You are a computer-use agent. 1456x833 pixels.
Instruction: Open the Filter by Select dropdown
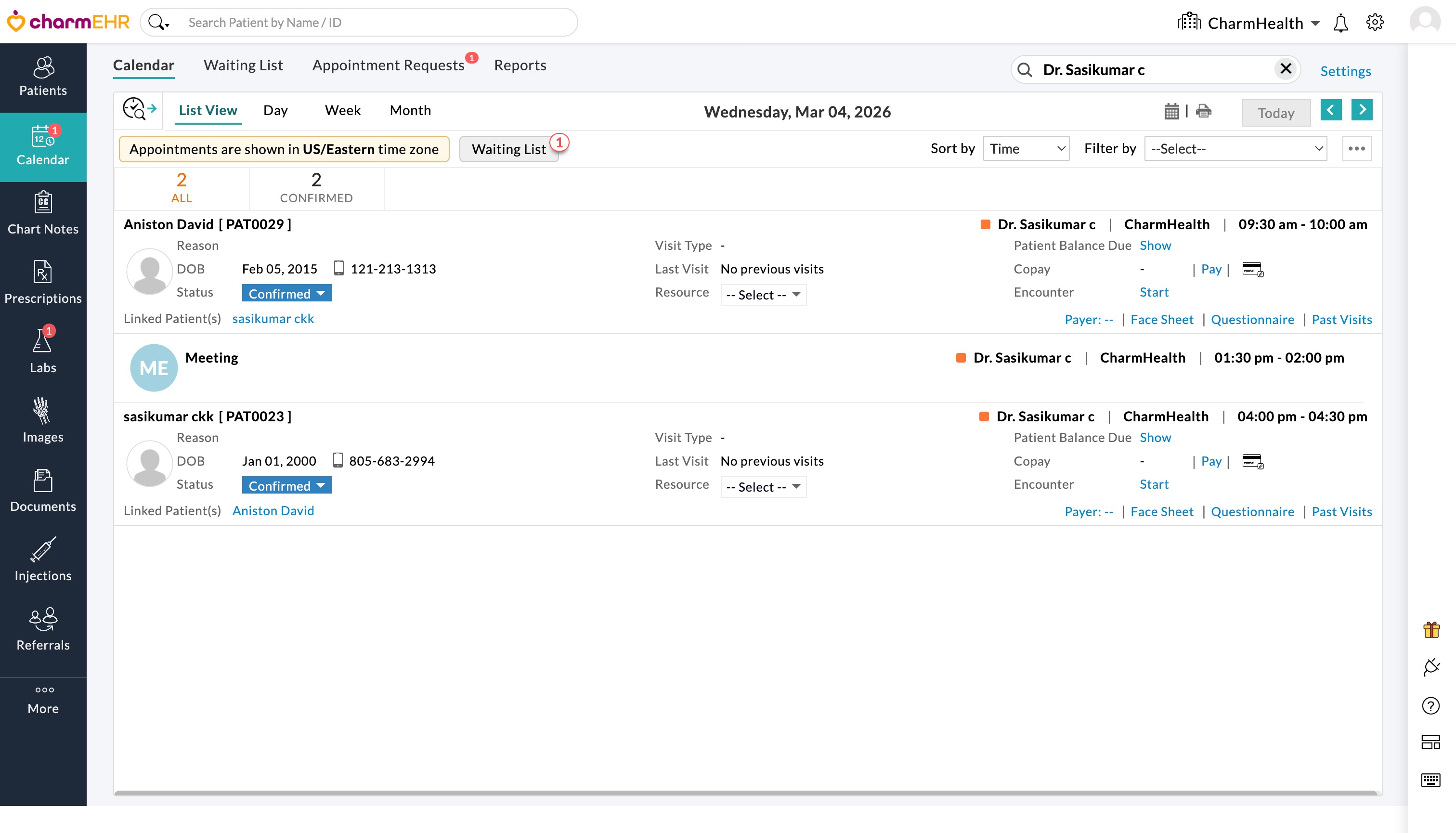point(1235,149)
